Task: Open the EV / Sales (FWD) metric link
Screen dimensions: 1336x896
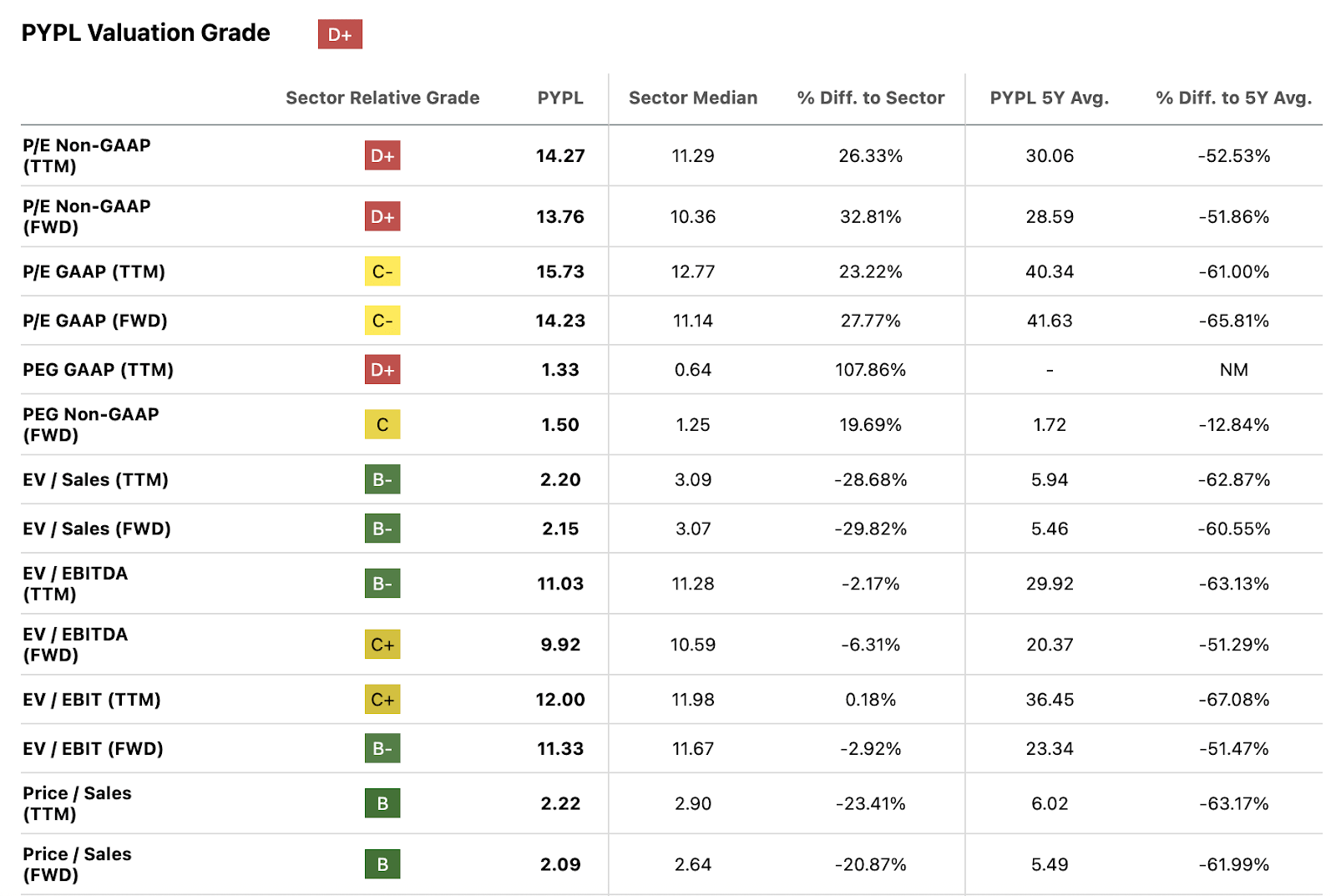Action: [x=97, y=529]
